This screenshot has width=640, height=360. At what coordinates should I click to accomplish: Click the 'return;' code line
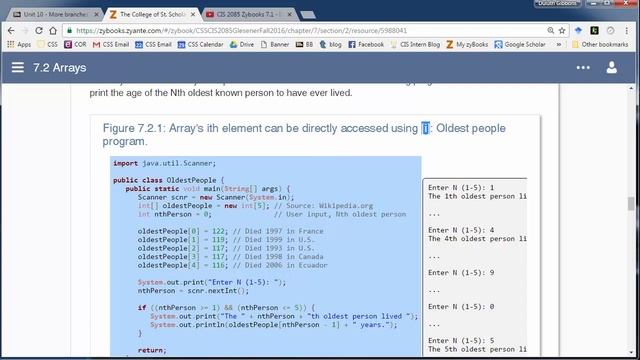click(x=152, y=350)
